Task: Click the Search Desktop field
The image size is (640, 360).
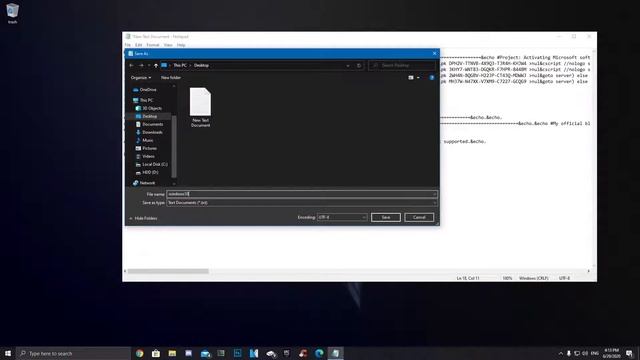Action: point(402,65)
